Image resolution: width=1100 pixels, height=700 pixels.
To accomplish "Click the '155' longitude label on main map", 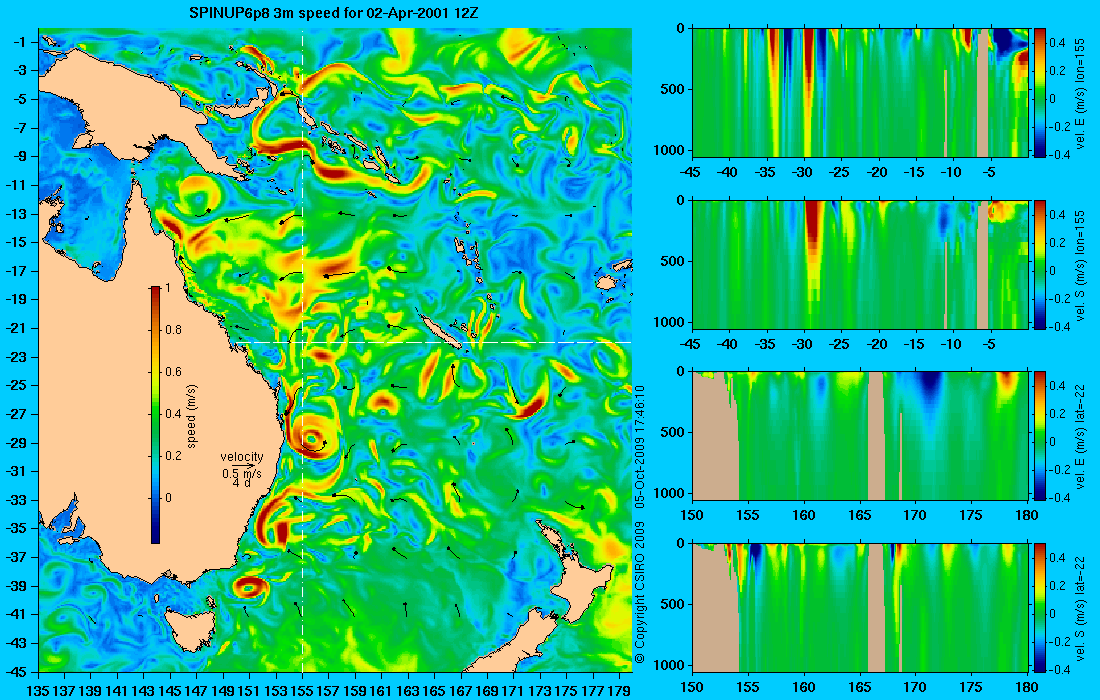I will click(302, 691).
